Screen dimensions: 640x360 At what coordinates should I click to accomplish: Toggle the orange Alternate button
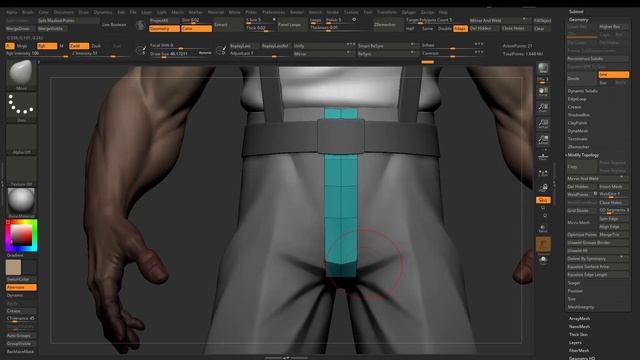click(x=21, y=287)
